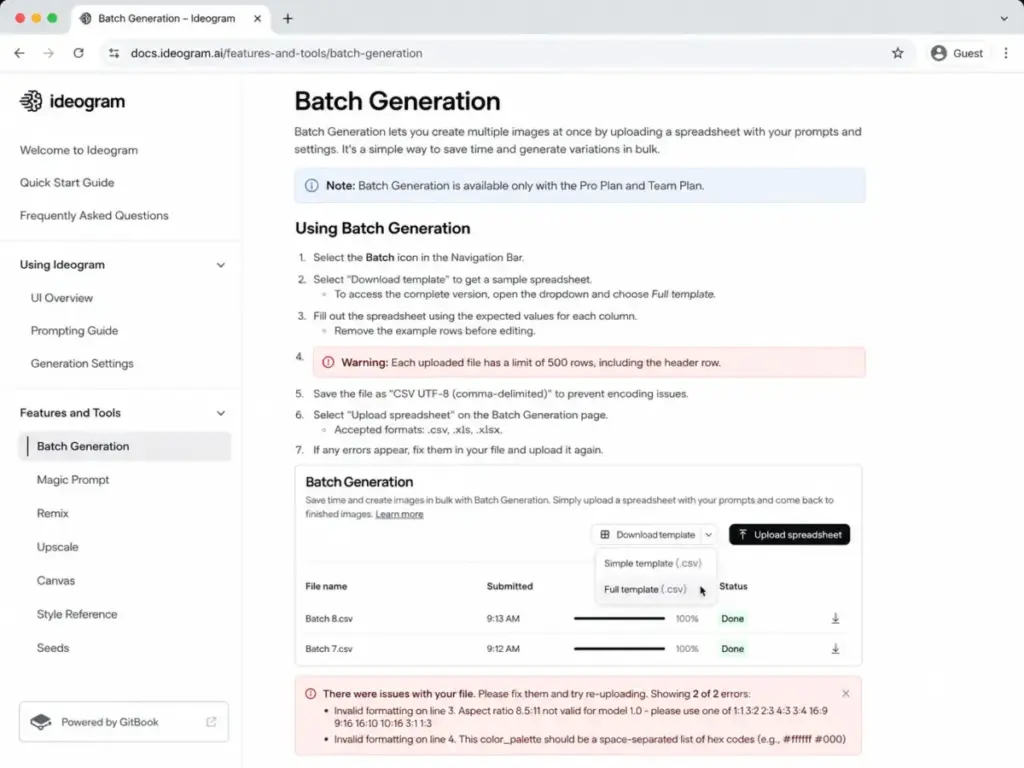Open site information icon in address bar
Screen dimensions: 1024x768
coord(114,53)
